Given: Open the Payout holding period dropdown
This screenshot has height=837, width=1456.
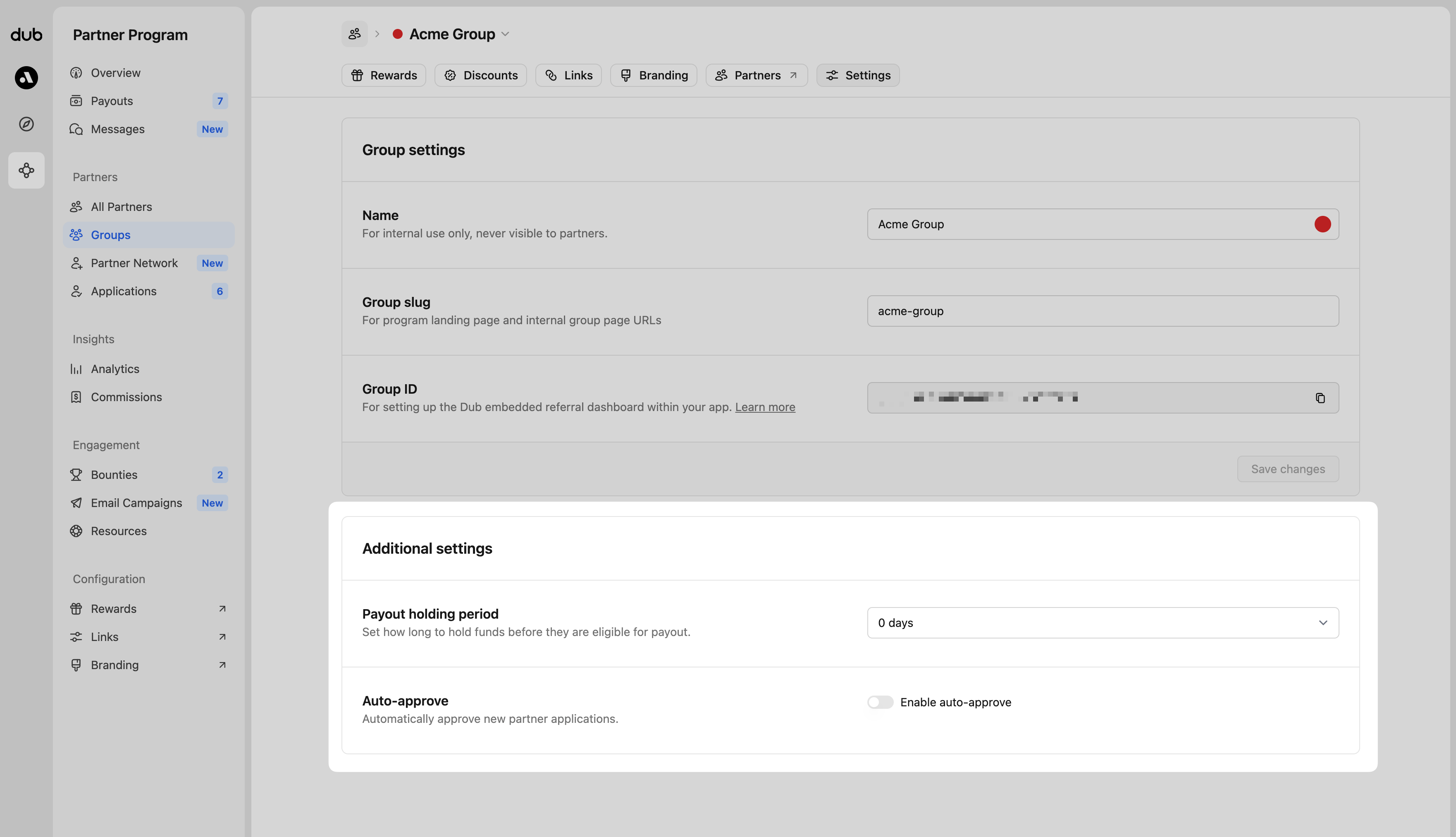Looking at the screenshot, I should [1101, 622].
